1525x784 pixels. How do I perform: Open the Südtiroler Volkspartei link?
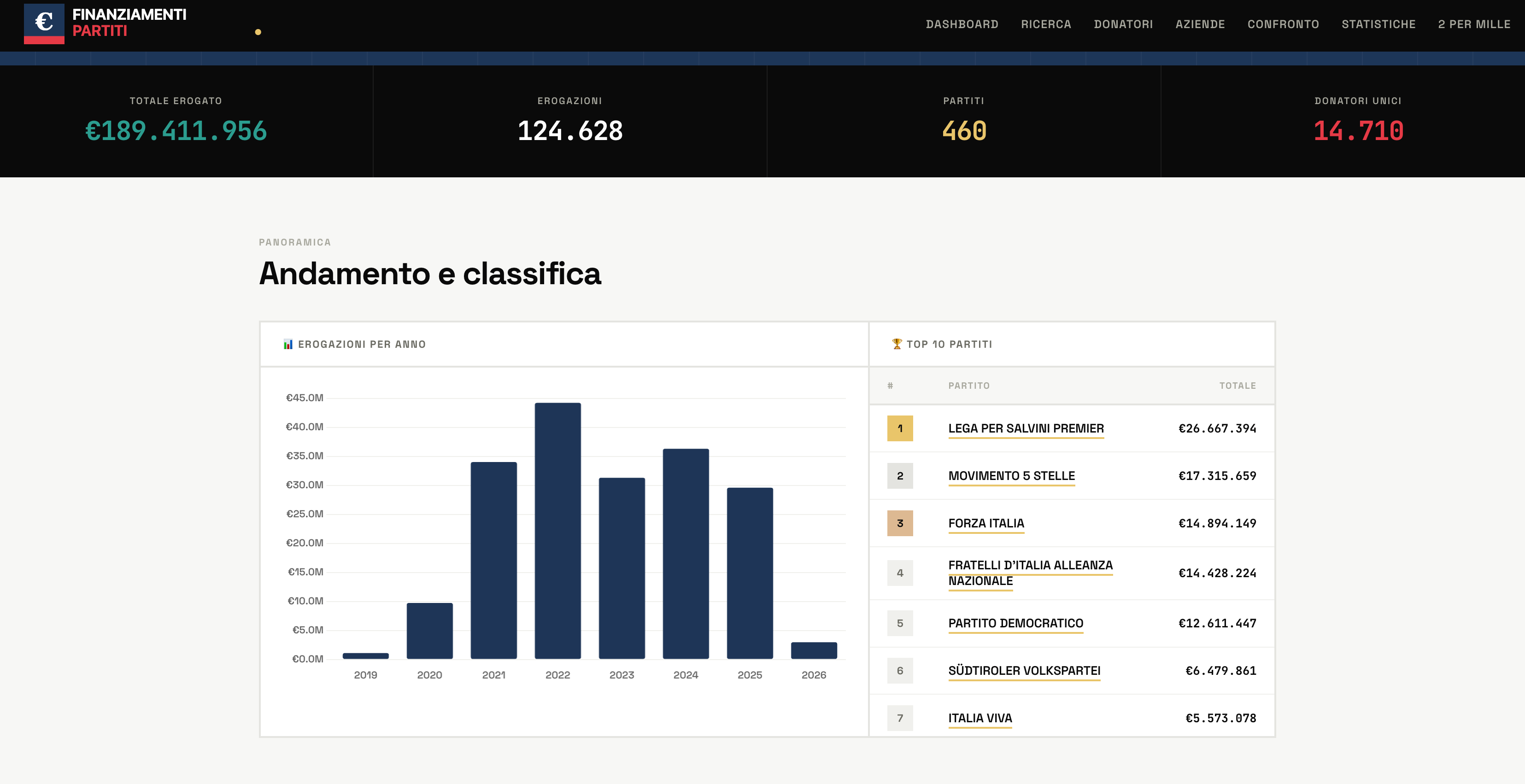pos(1024,670)
